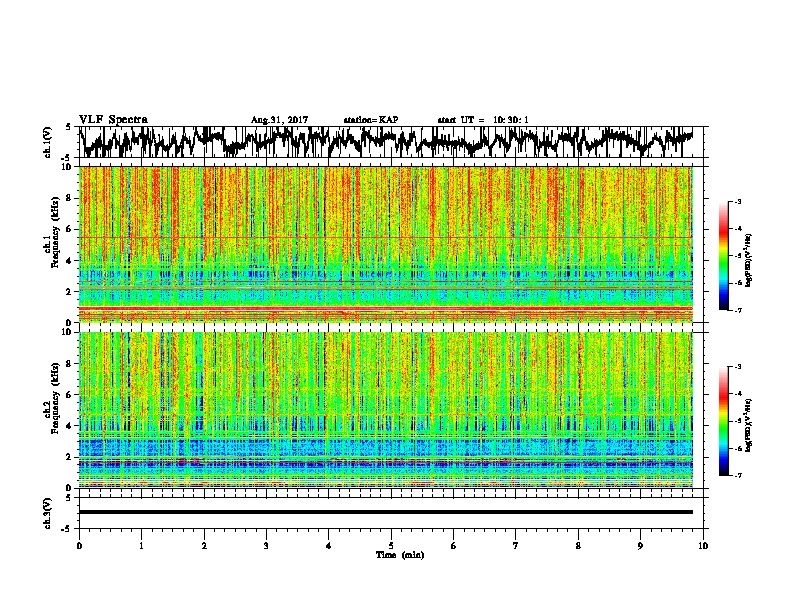Click the "4" tick on the time axis
This screenshot has width=792, height=612.
[x=328, y=546]
